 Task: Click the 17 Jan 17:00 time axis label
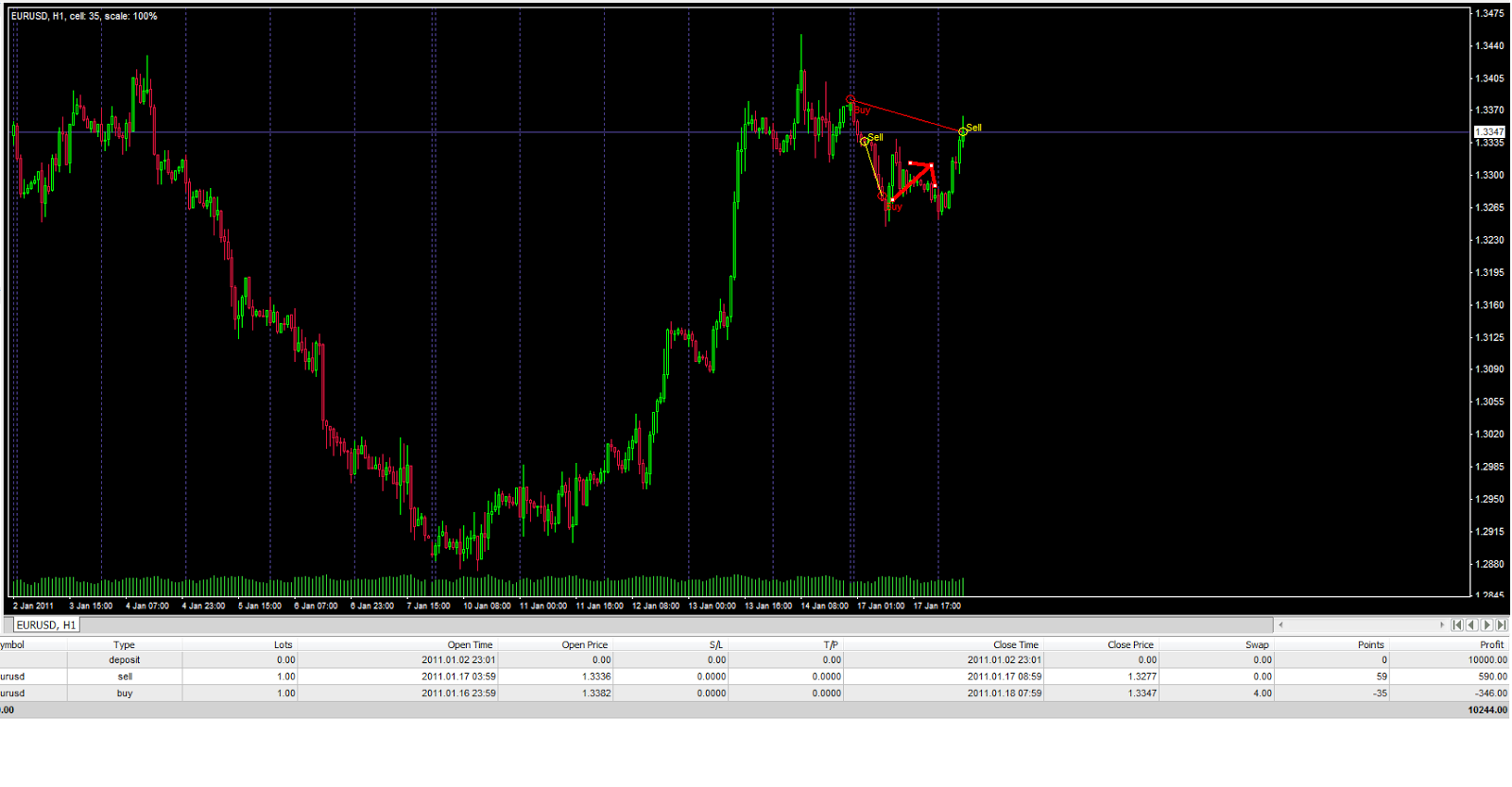(x=936, y=606)
